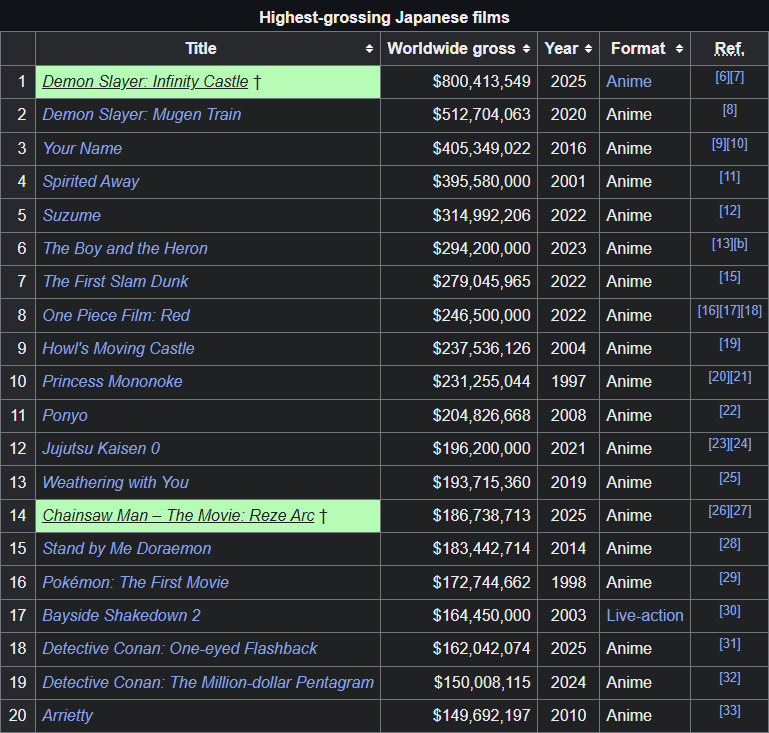
Task: Open reference [8] for Mugen Train
Action: tap(730, 110)
